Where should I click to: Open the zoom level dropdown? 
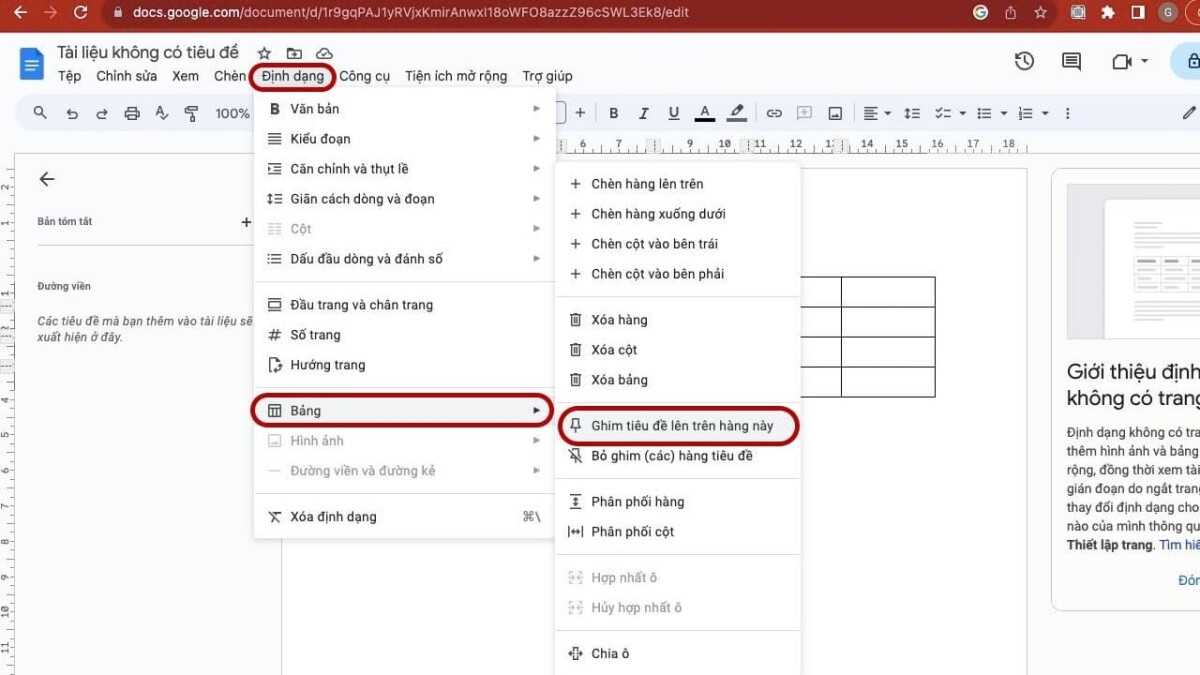232,113
